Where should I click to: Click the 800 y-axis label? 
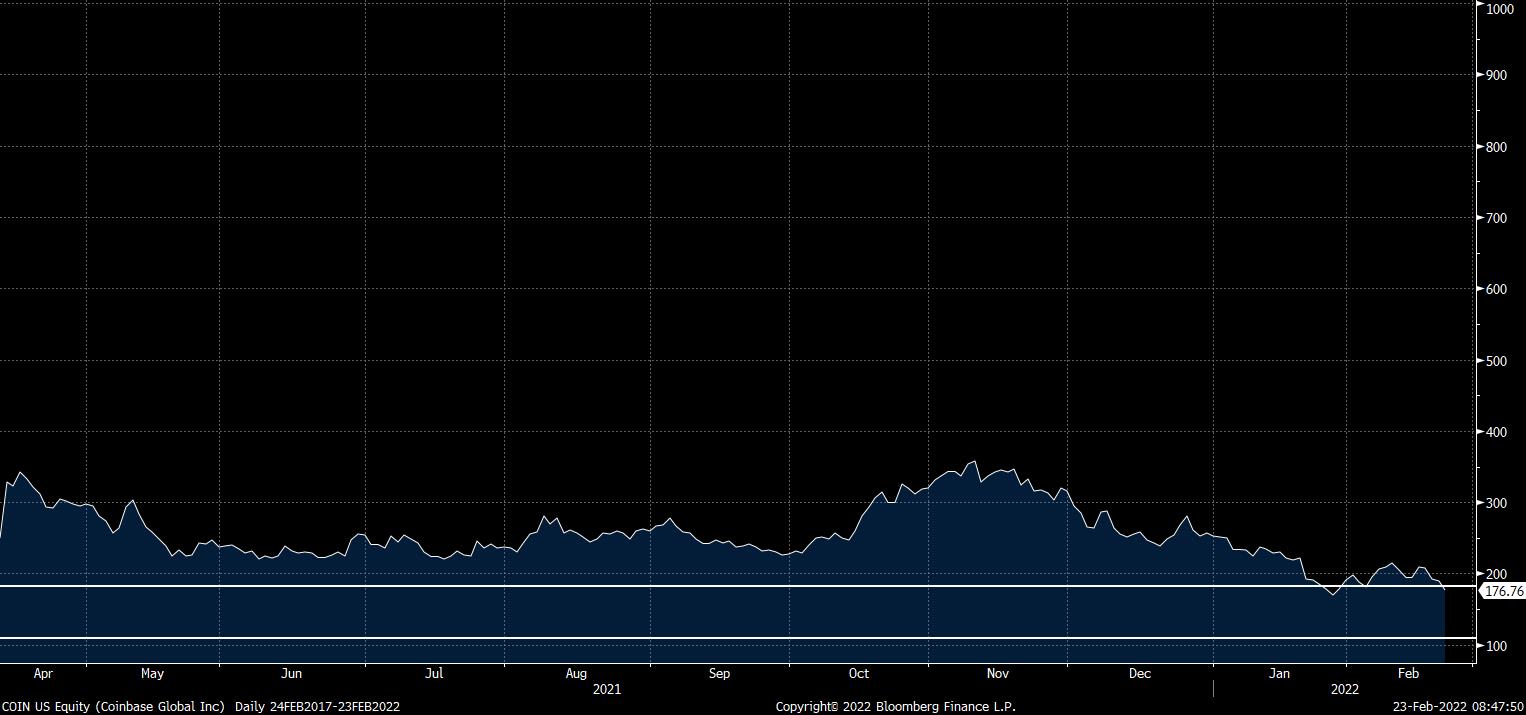[1497, 147]
